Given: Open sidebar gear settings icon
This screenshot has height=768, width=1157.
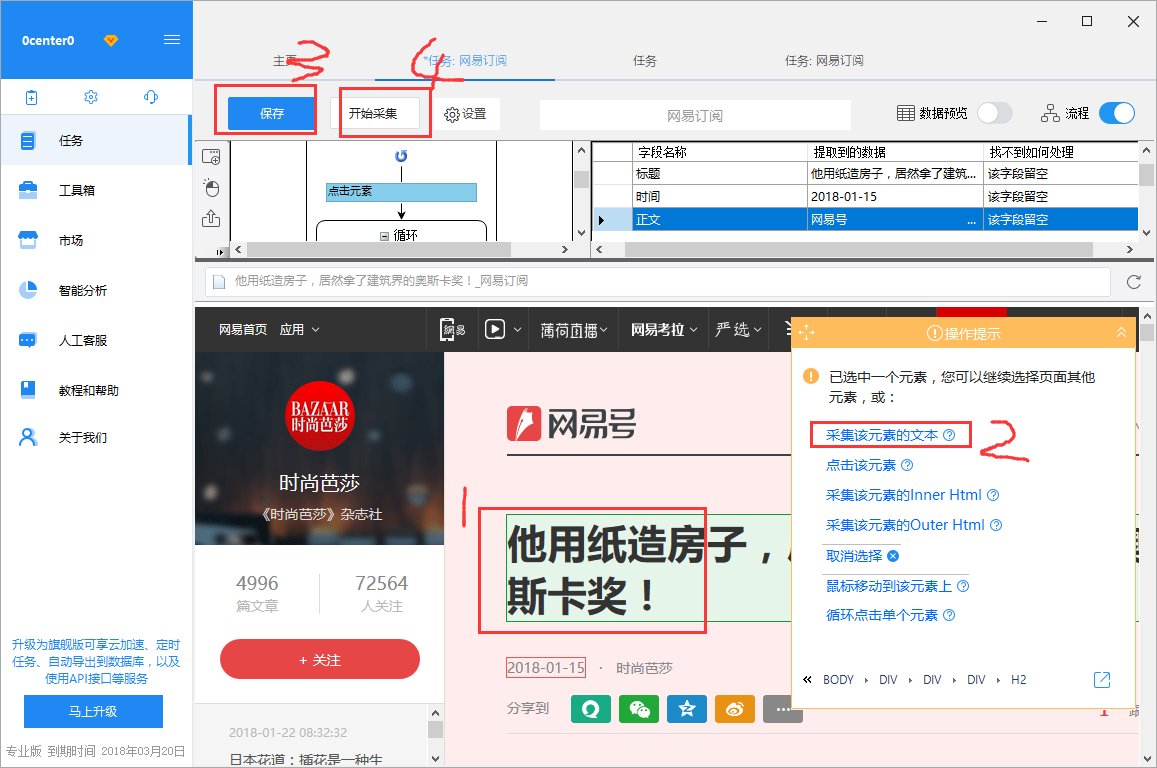Looking at the screenshot, I should click(91, 97).
